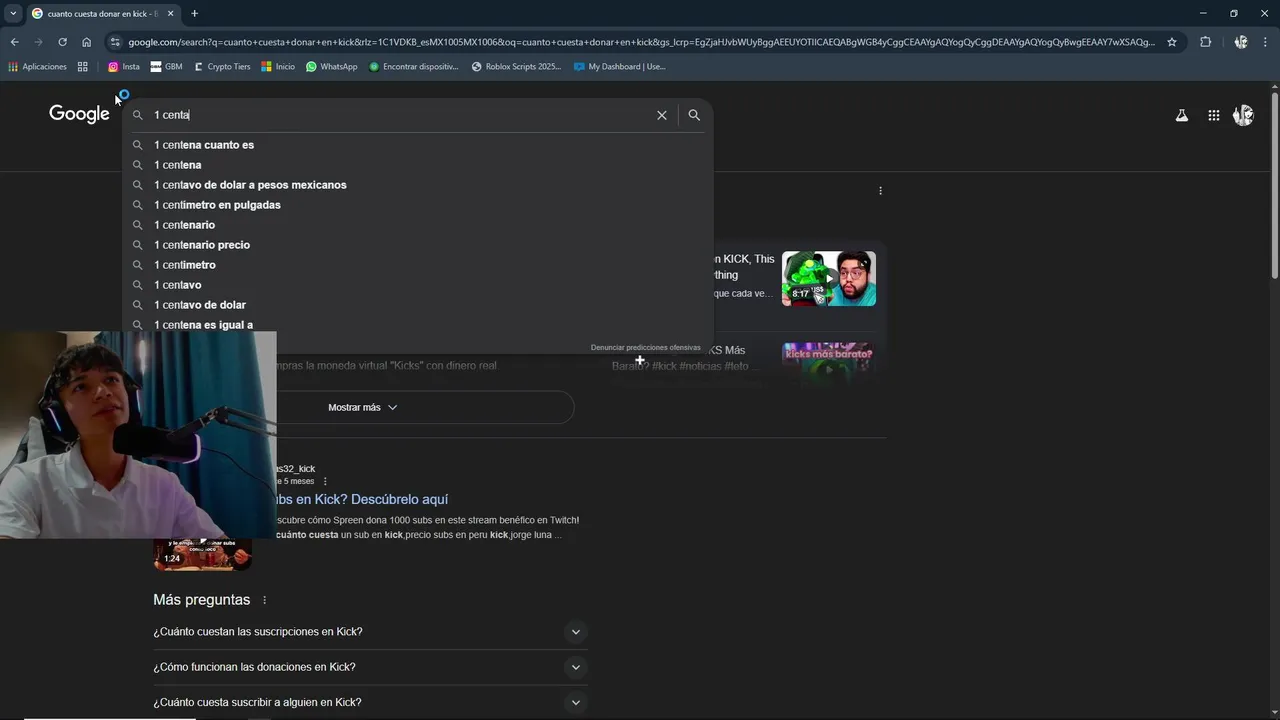Select suggestion '1 centavo de dolar a pesos mexicanos'

418,185
